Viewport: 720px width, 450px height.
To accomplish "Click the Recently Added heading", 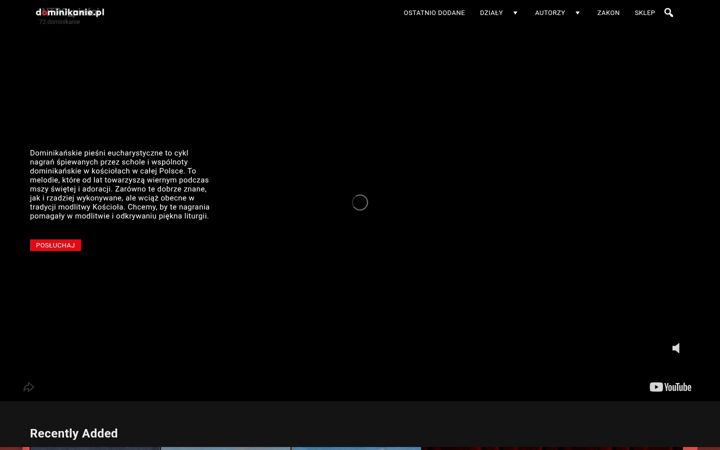I will pos(74,433).
